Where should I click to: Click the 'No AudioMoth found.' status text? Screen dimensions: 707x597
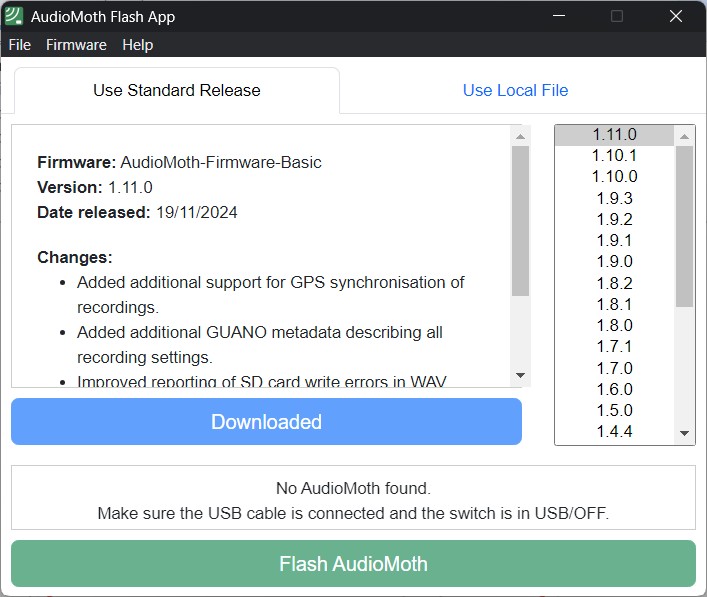pos(353,488)
